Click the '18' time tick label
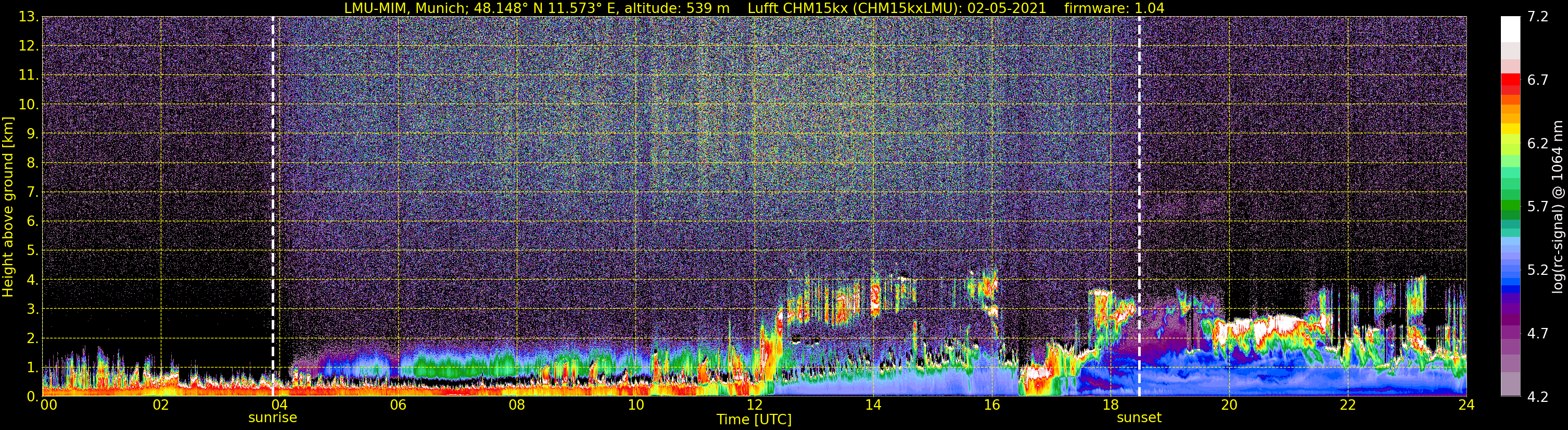Image resolution: width=1568 pixels, height=430 pixels. tap(1110, 406)
